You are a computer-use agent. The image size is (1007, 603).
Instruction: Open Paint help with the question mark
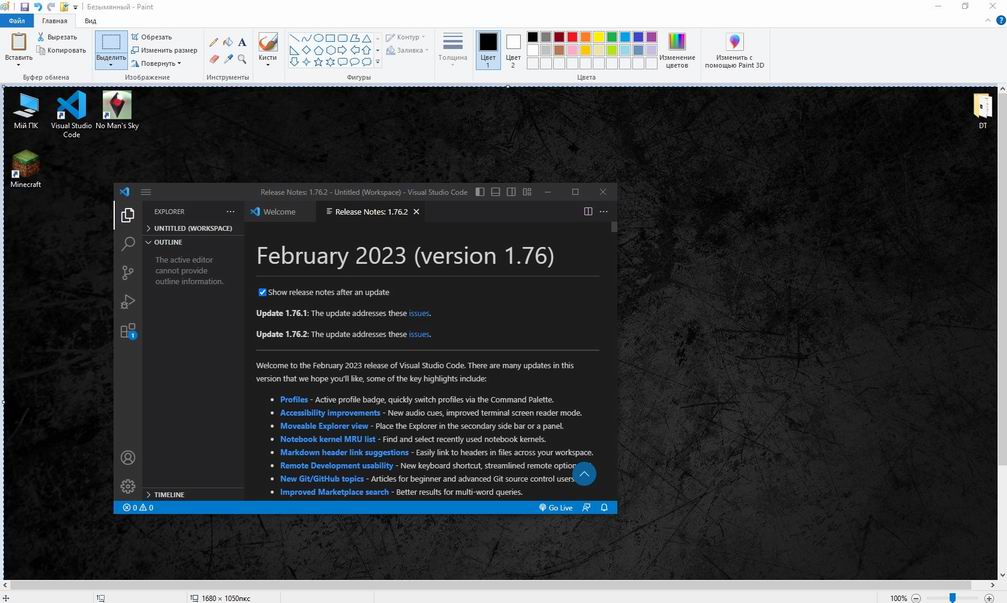tap(1001, 21)
